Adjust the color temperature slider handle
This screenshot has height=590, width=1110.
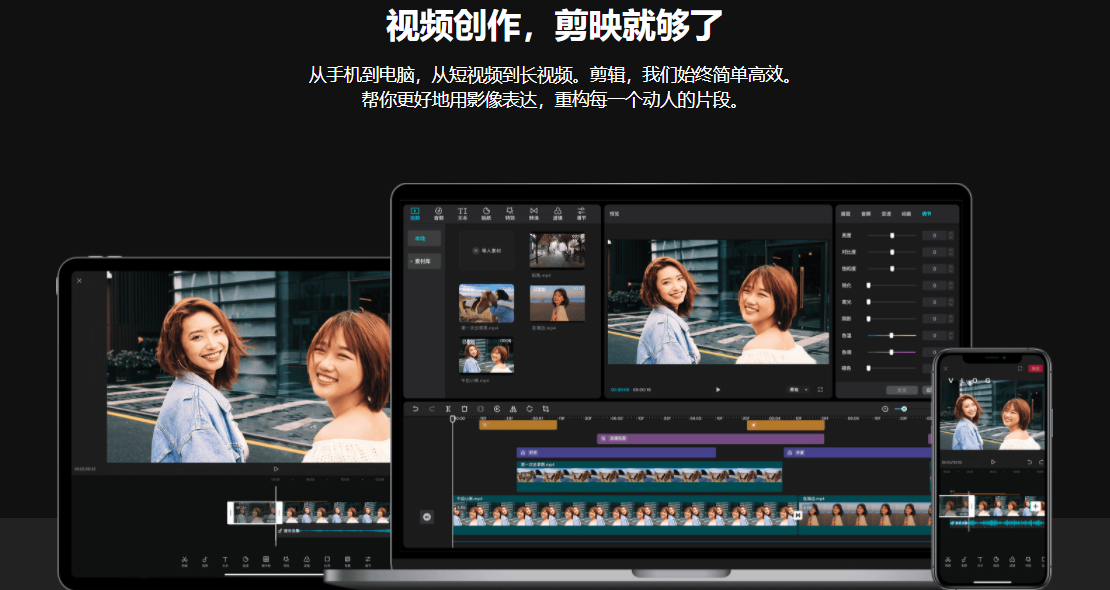(891, 336)
